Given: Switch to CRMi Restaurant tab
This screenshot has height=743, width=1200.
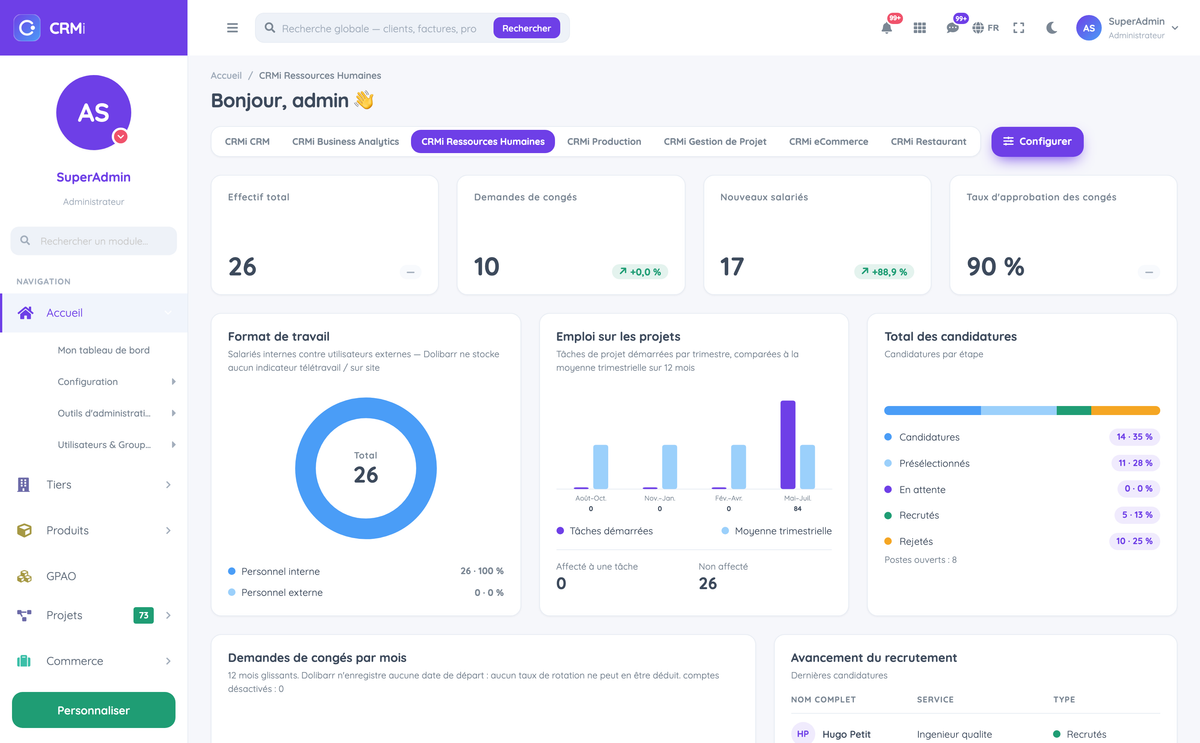Looking at the screenshot, I should pos(929,141).
